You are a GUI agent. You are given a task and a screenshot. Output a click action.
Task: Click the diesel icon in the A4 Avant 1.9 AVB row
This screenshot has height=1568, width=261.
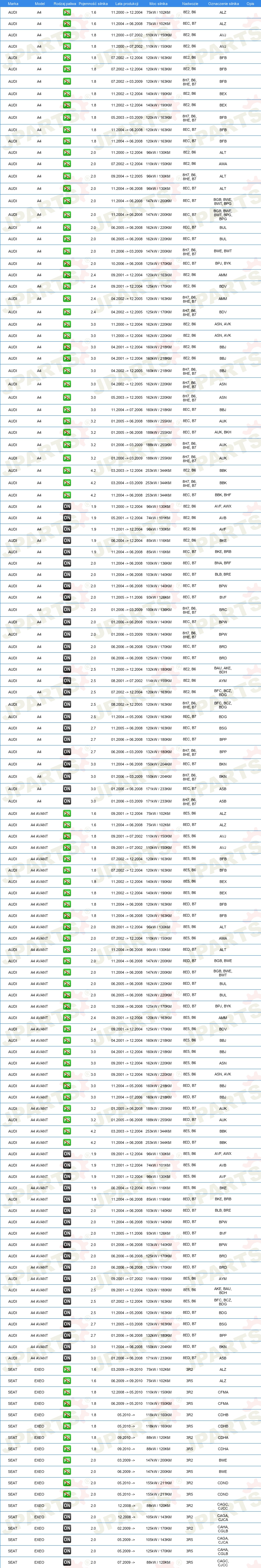click(x=67, y=1165)
